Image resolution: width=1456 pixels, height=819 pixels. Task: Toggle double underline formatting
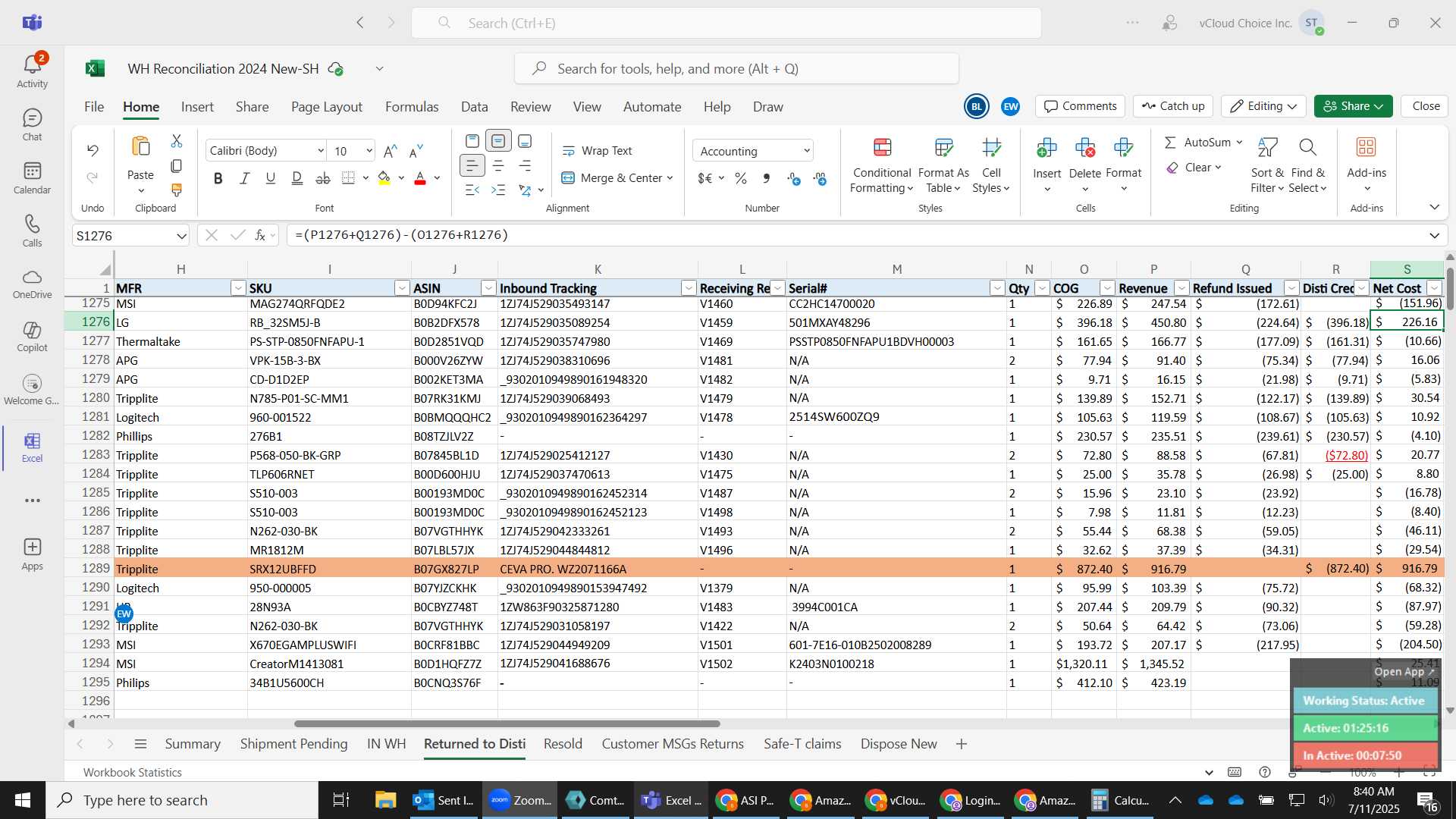click(x=297, y=178)
